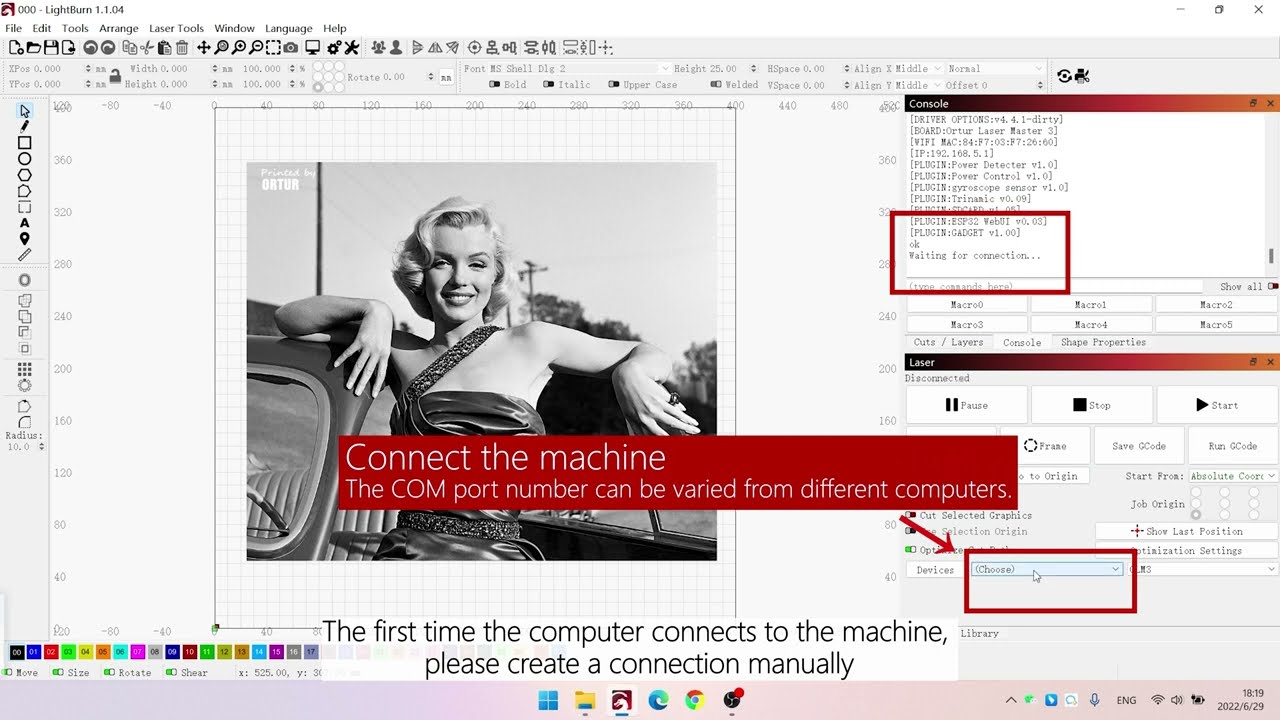Click the Pause button
Image resolution: width=1280 pixels, height=720 pixels.
pos(966,405)
